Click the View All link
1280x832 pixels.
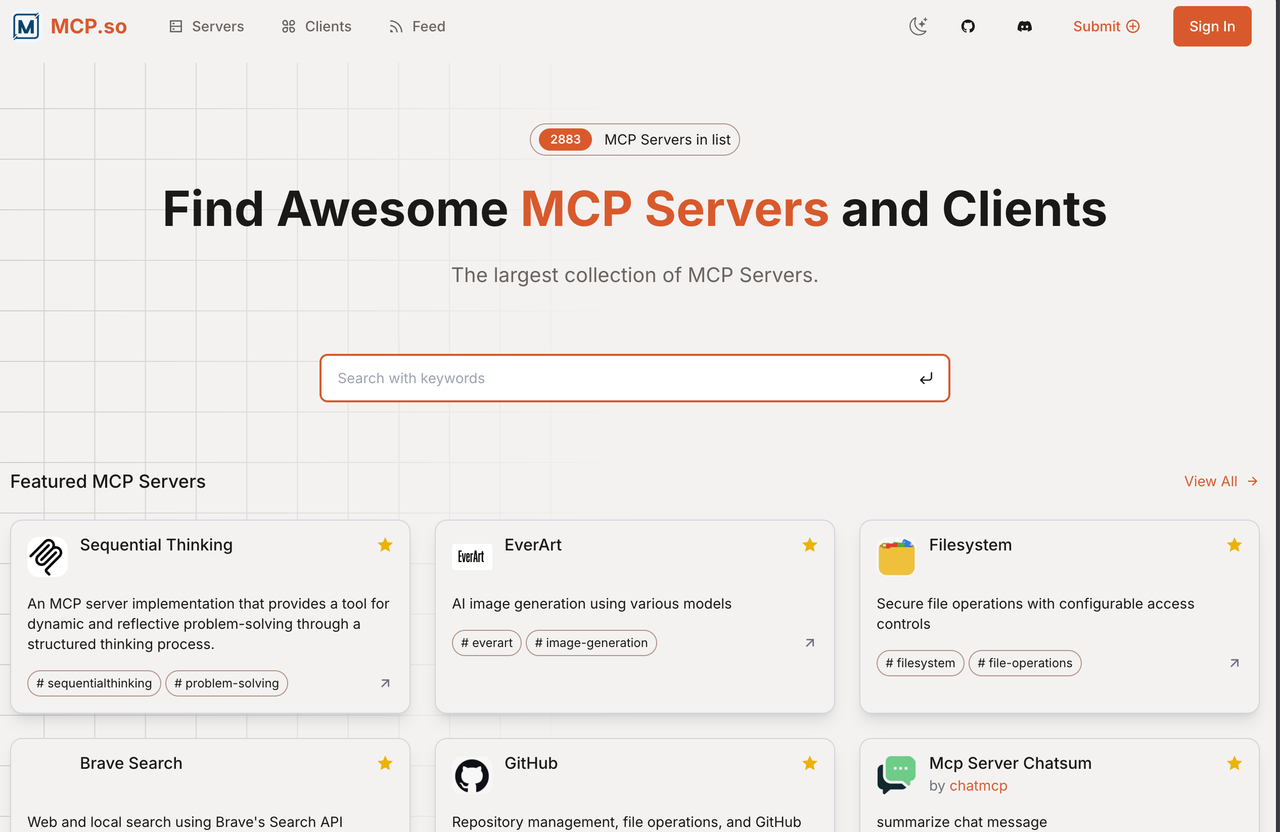1221,482
